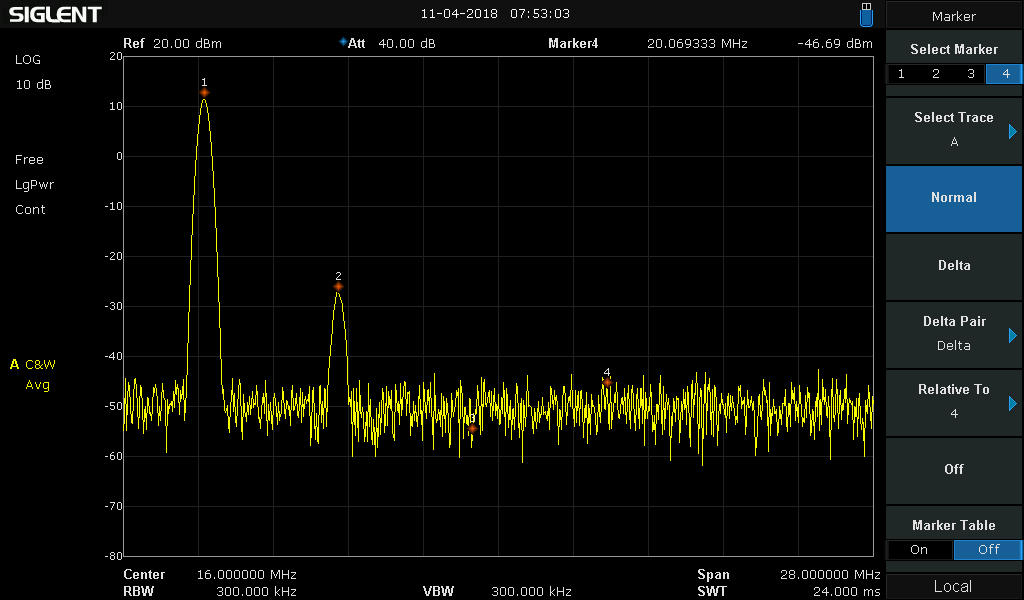The image size is (1024, 600).
Task: Click the marker amplitude -46.69 dBm
Action: (x=835, y=44)
